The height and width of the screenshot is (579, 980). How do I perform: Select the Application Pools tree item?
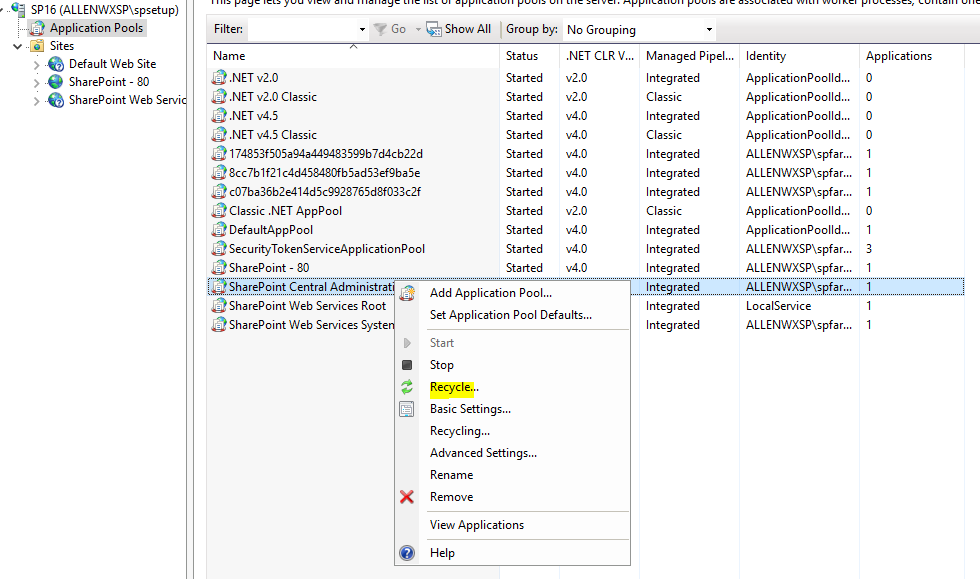click(x=96, y=28)
